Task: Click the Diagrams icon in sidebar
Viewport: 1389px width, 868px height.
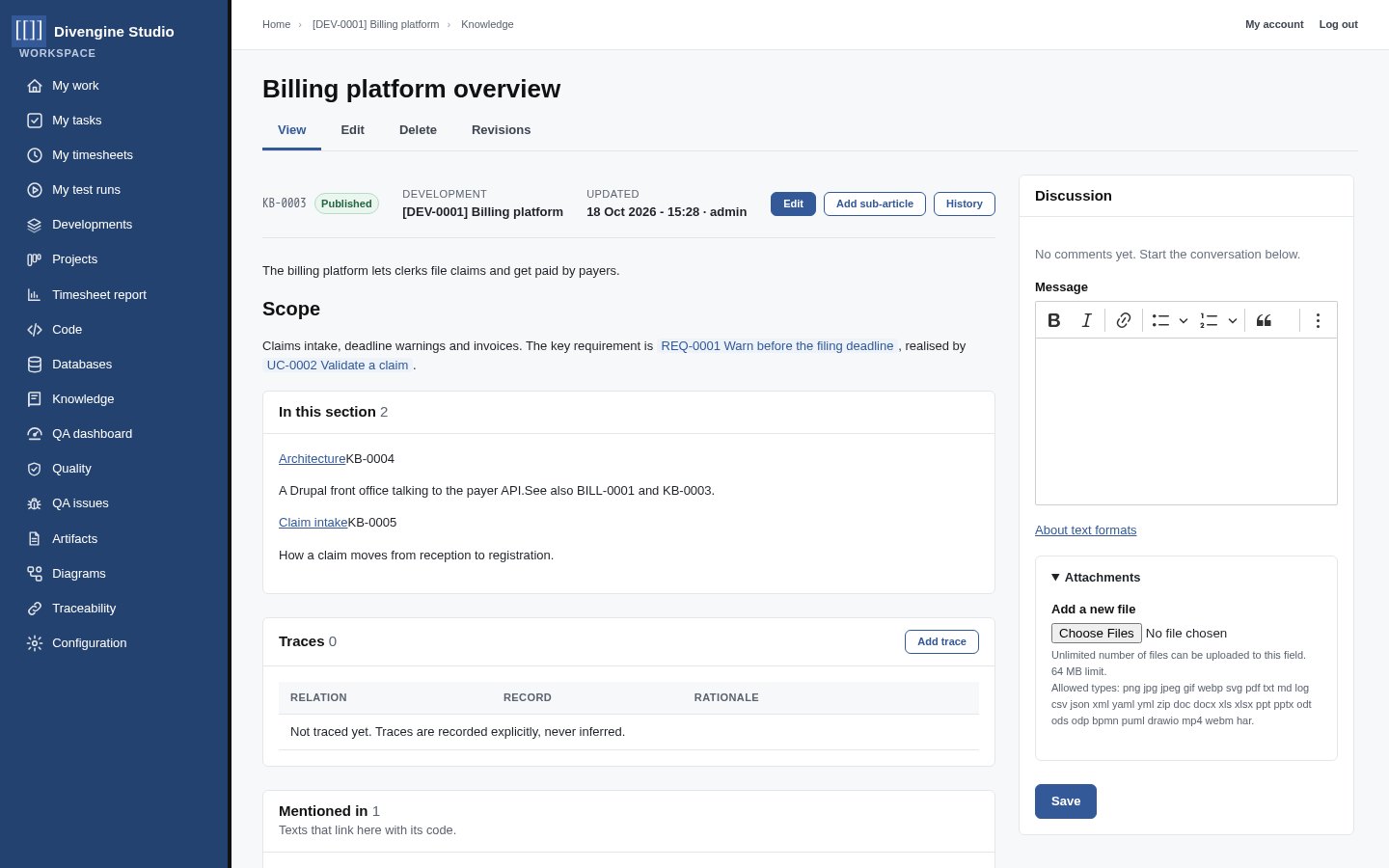Action: (35, 574)
